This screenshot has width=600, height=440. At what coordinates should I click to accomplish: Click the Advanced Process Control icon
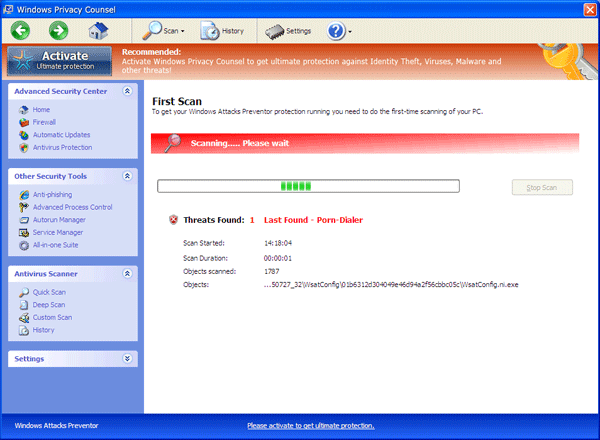pyautogui.click(x=24, y=207)
